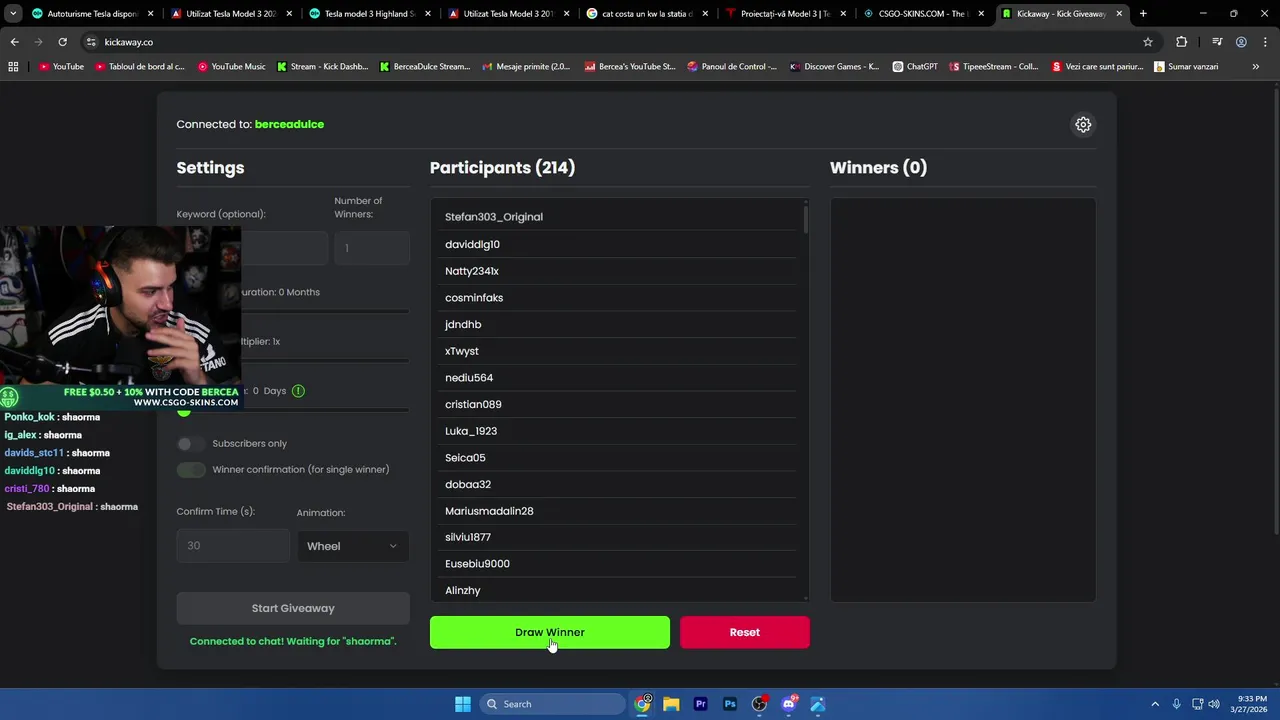The height and width of the screenshot is (720, 1280).
Task: Open the Animation dropdown showing Wheel
Action: 353,546
